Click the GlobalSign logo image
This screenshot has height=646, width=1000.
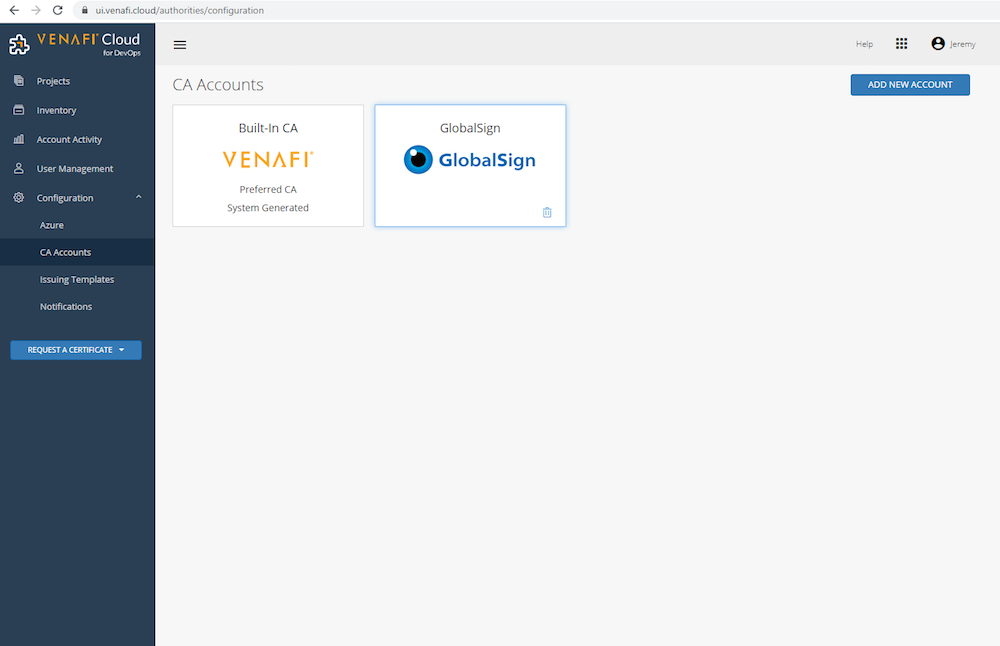(470, 159)
